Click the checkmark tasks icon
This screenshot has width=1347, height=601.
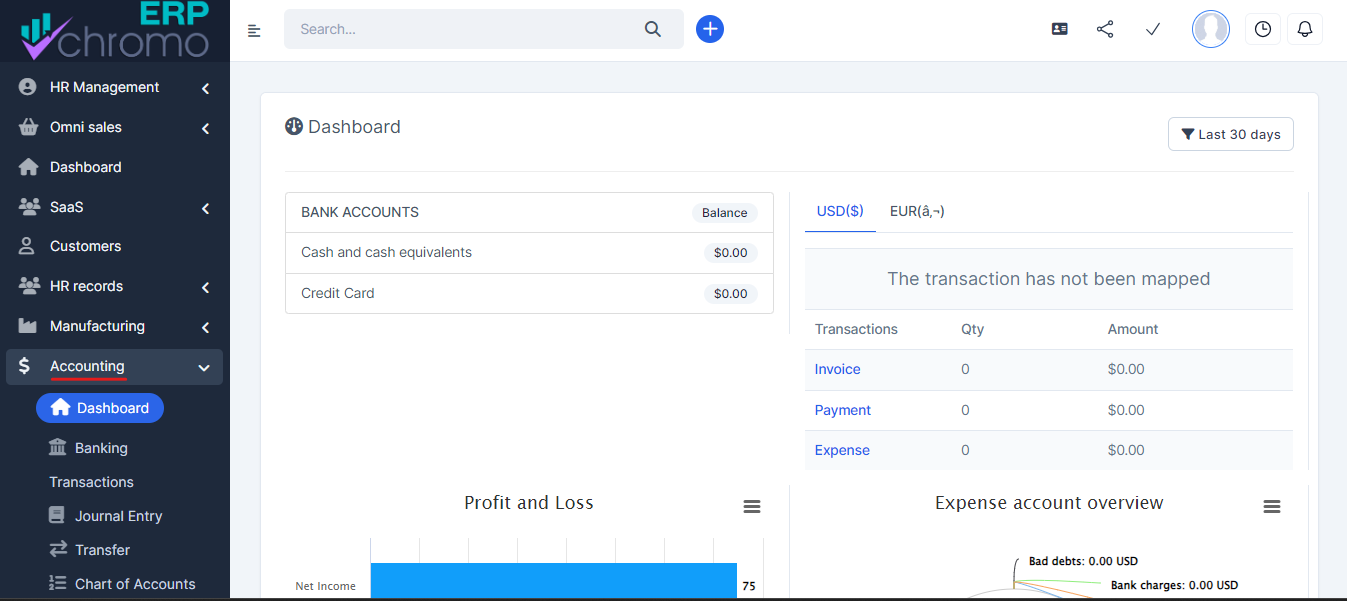1152,29
